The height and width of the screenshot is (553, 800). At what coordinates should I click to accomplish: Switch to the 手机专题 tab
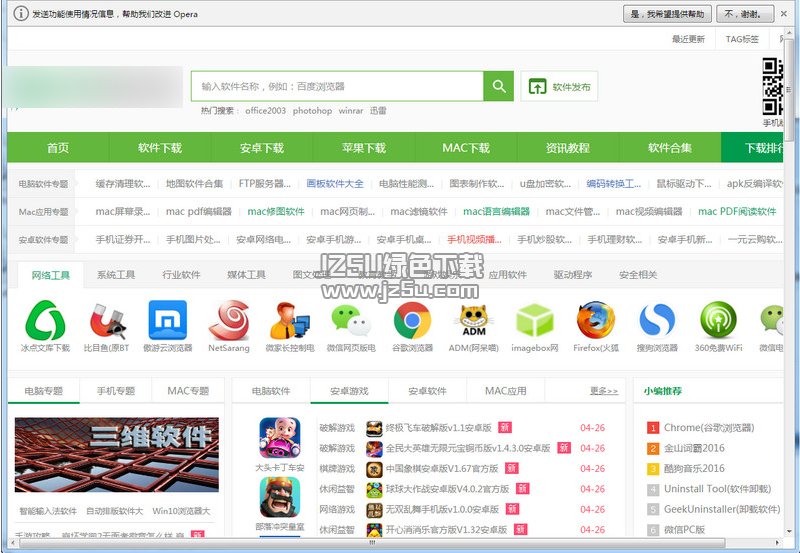point(116,391)
